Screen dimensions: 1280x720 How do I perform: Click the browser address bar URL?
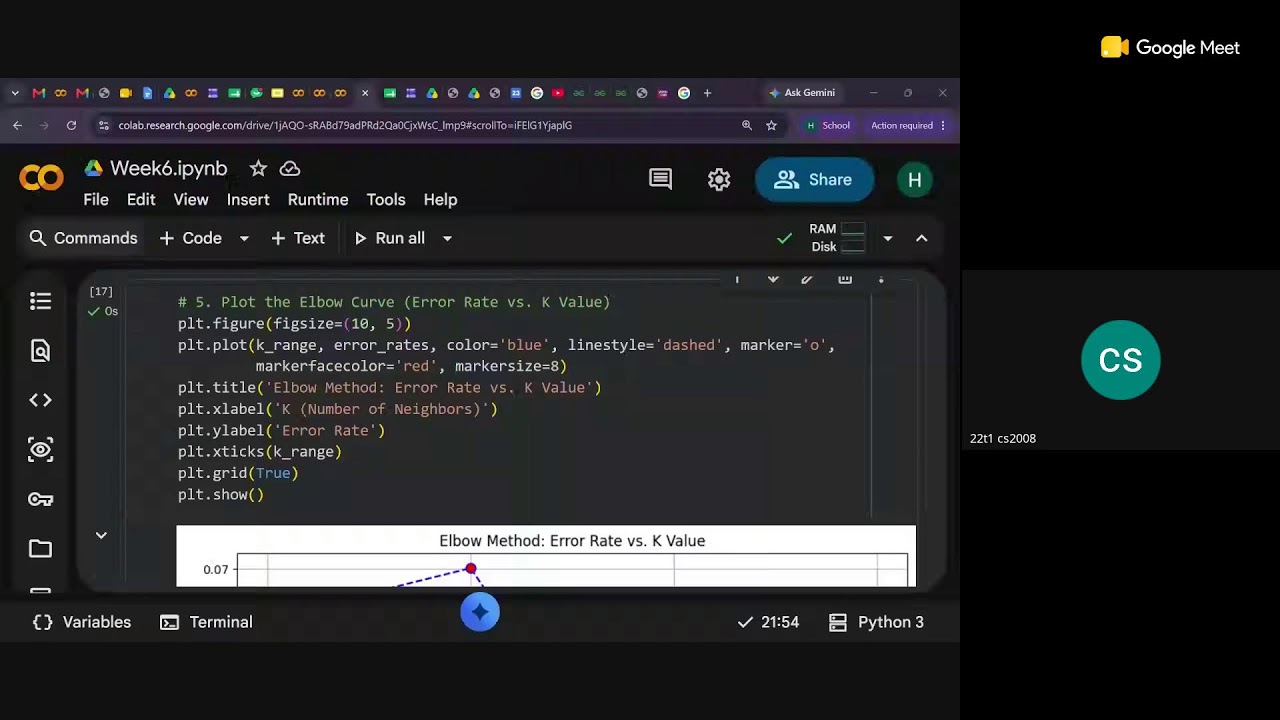pyautogui.click(x=345, y=125)
